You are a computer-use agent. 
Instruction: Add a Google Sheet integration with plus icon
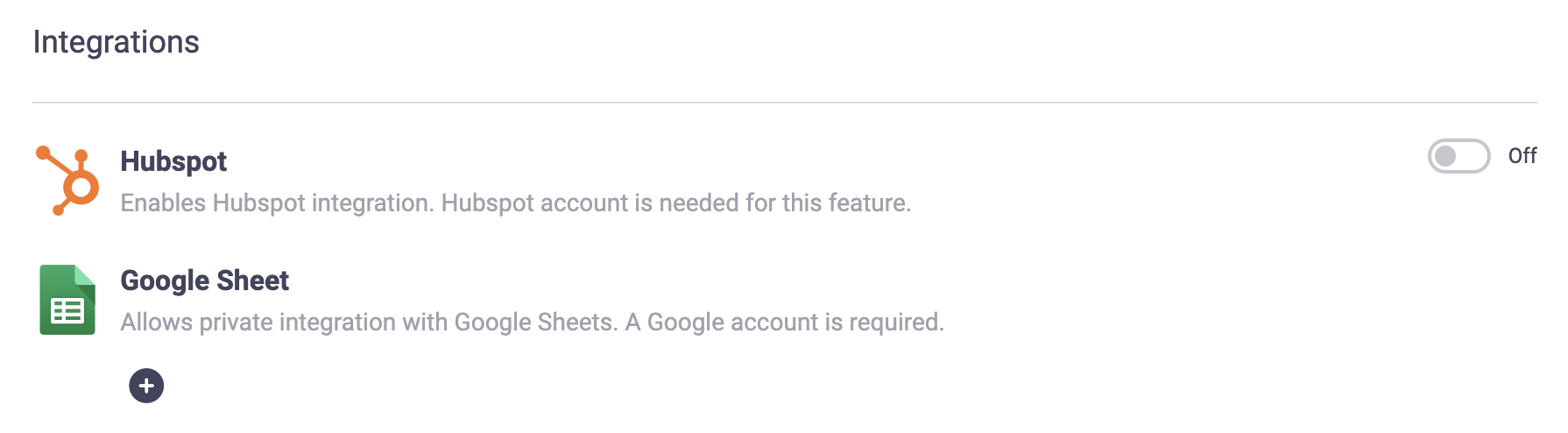point(146,386)
